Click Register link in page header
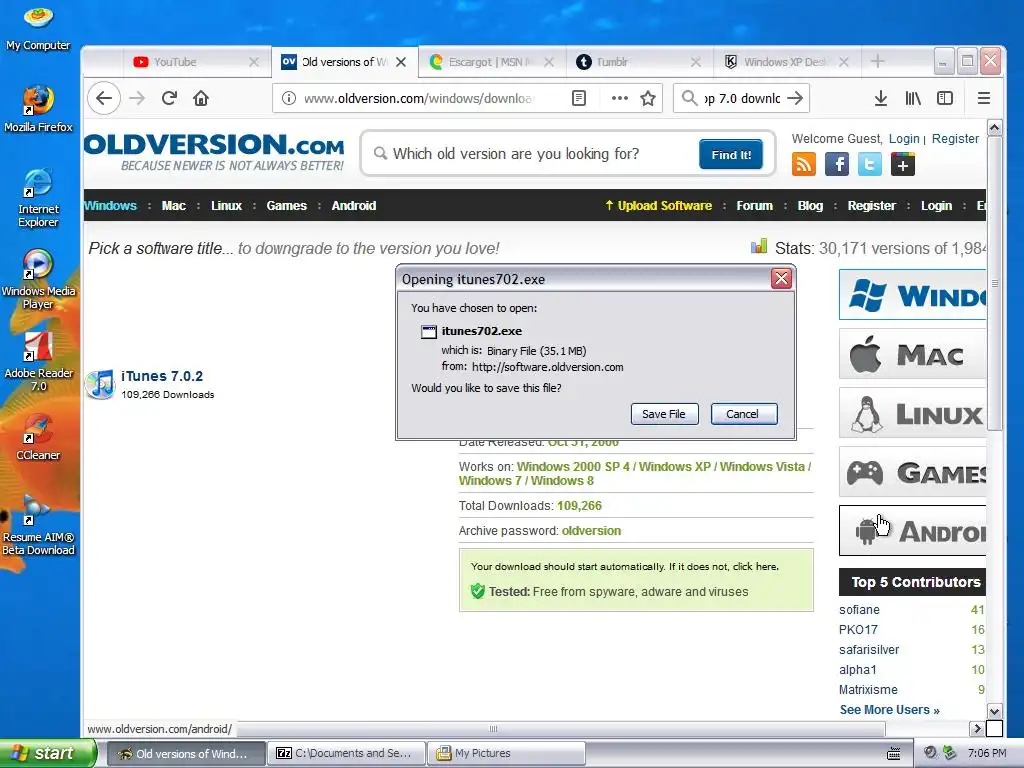The height and width of the screenshot is (768, 1024). (955, 138)
